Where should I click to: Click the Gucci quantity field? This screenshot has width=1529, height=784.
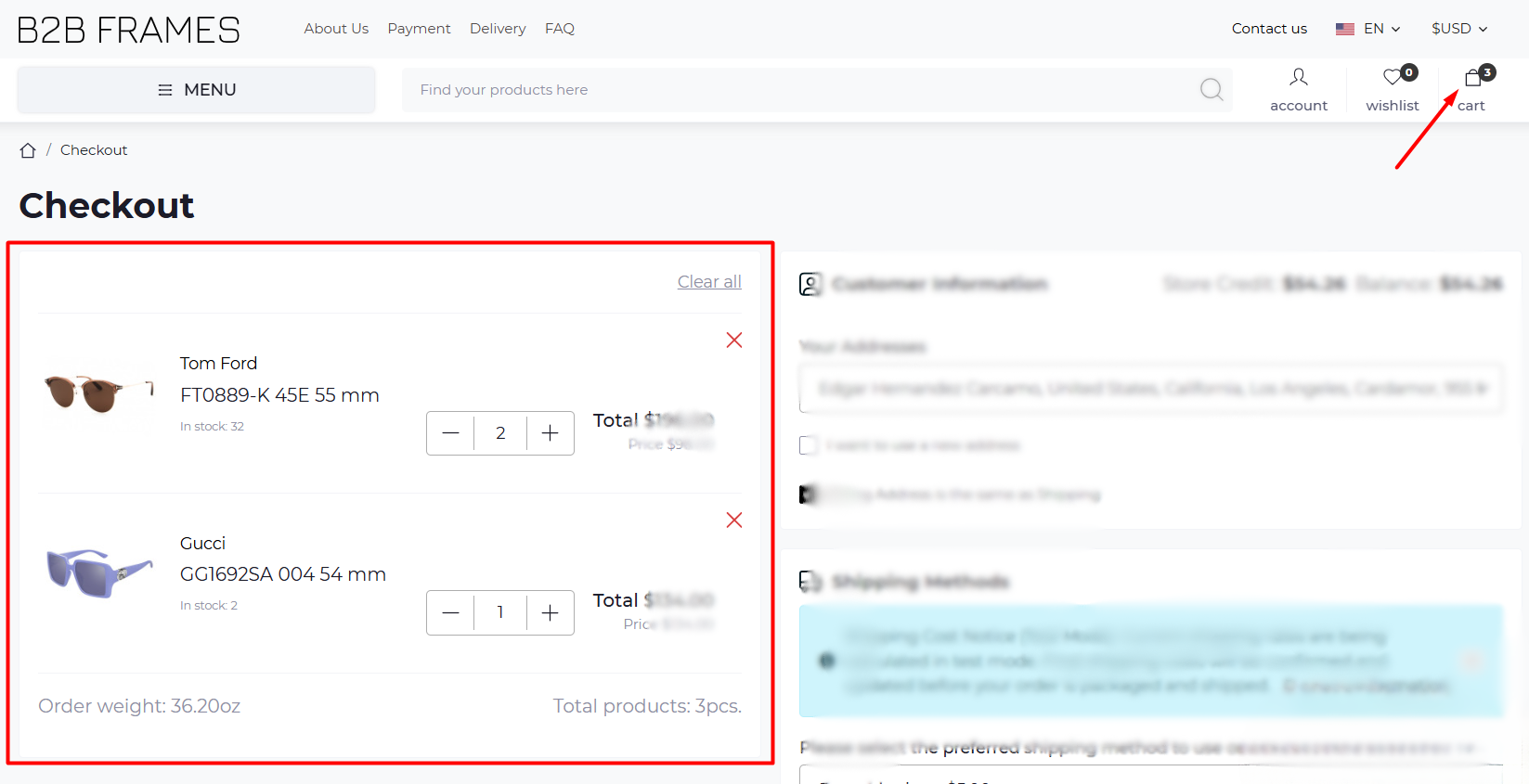coord(500,612)
